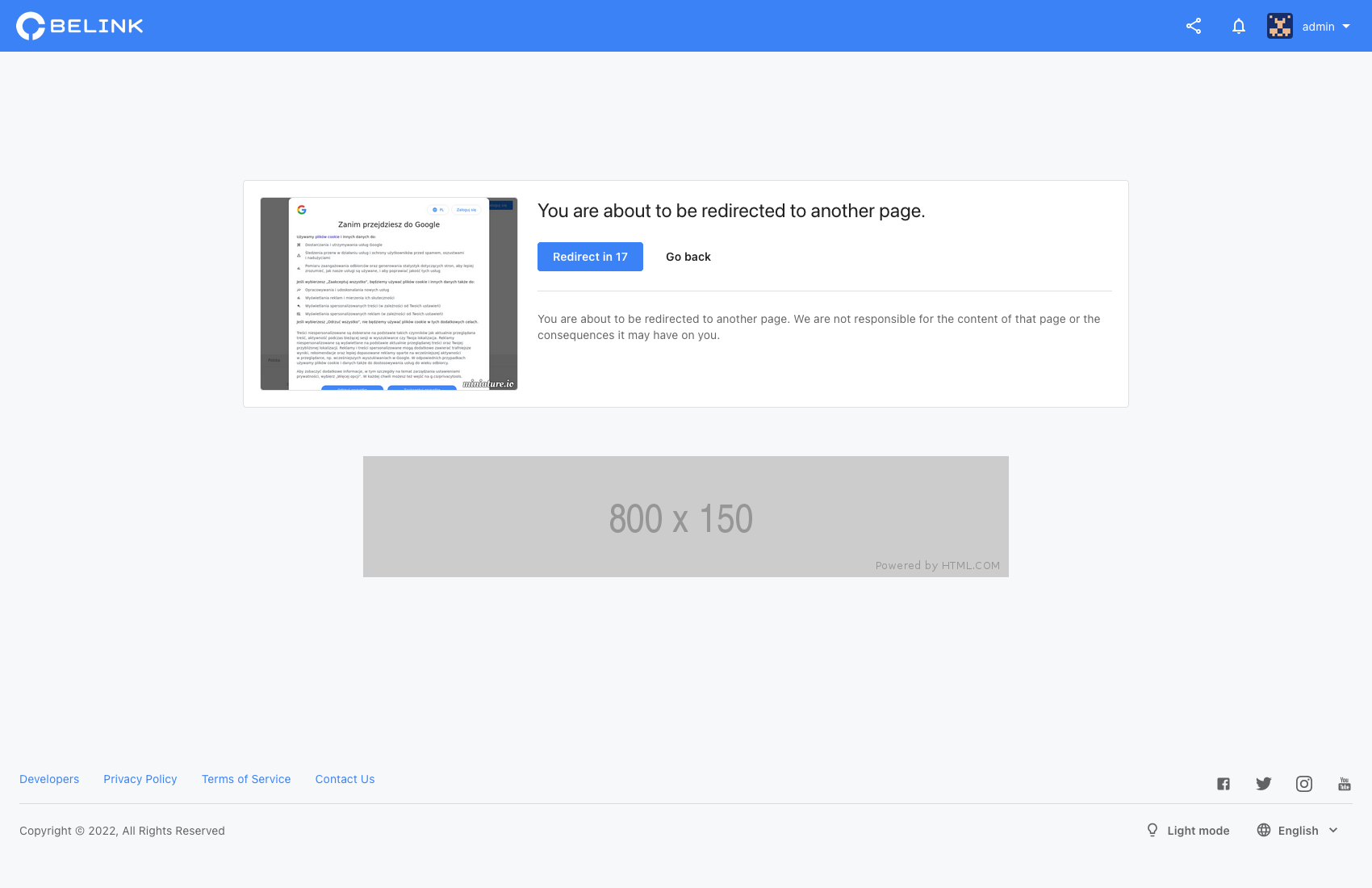Click the Google page preview thumbnail
1372x888 pixels.
click(x=389, y=294)
